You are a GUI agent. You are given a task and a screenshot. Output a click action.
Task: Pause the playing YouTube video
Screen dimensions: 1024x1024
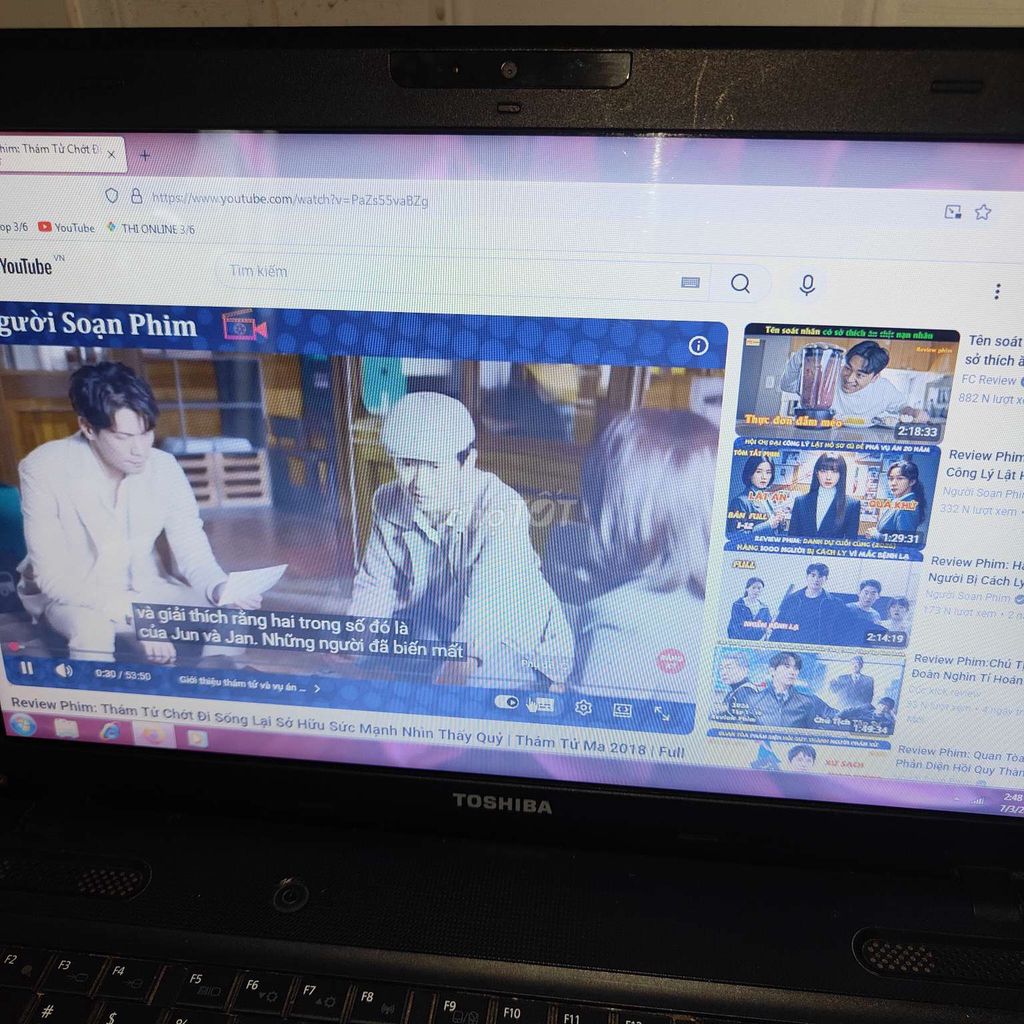coord(26,667)
